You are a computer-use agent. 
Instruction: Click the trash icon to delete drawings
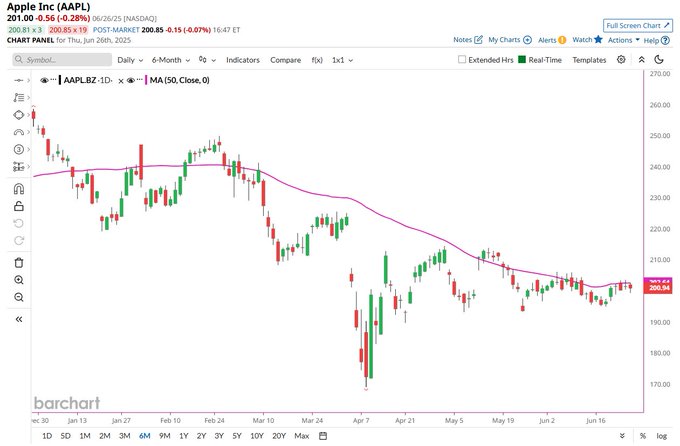(18, 262)
